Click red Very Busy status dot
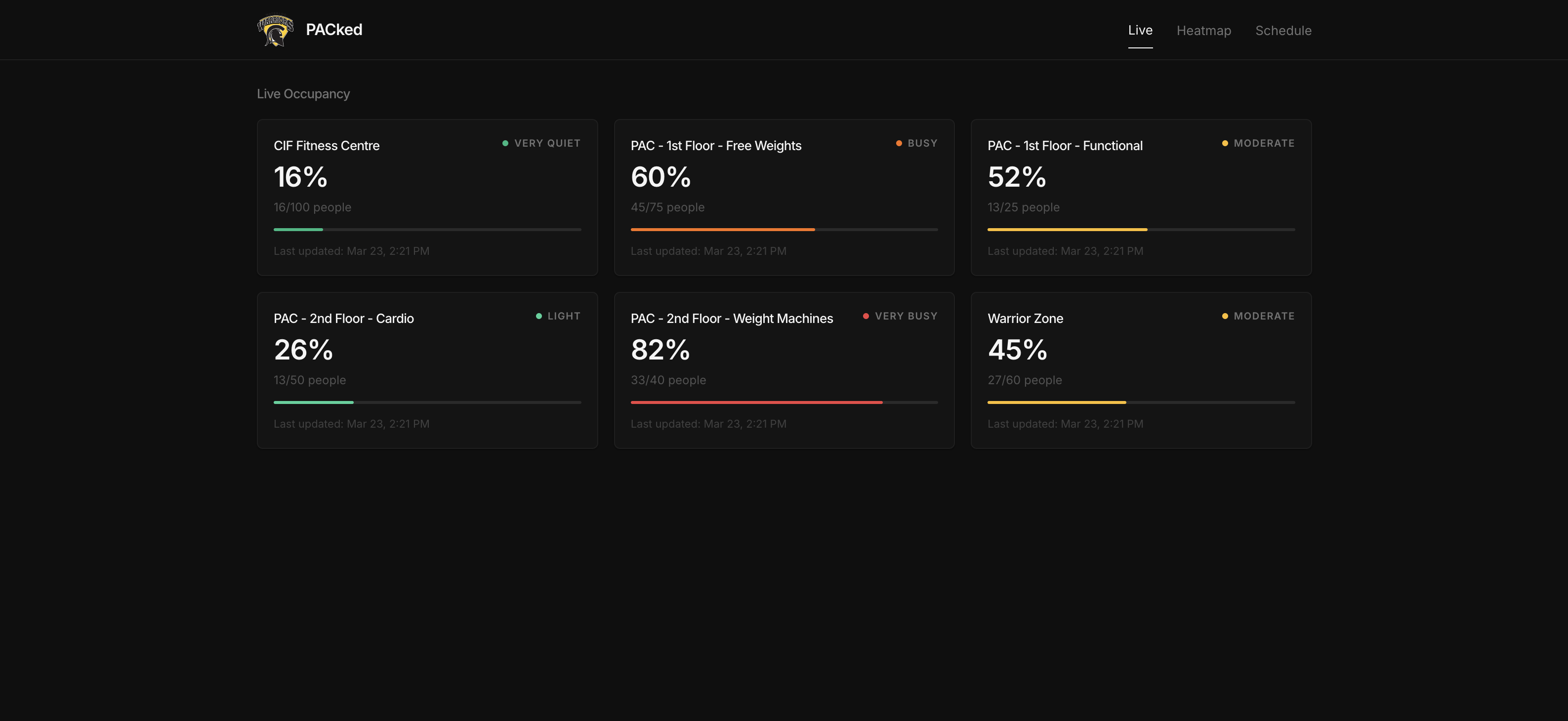1568x721 pixels. pos(866,317)
